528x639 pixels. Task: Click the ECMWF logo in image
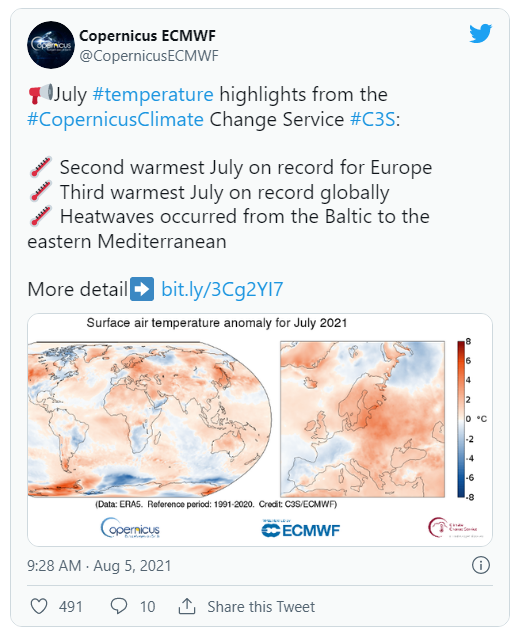(x=300, y=529)
